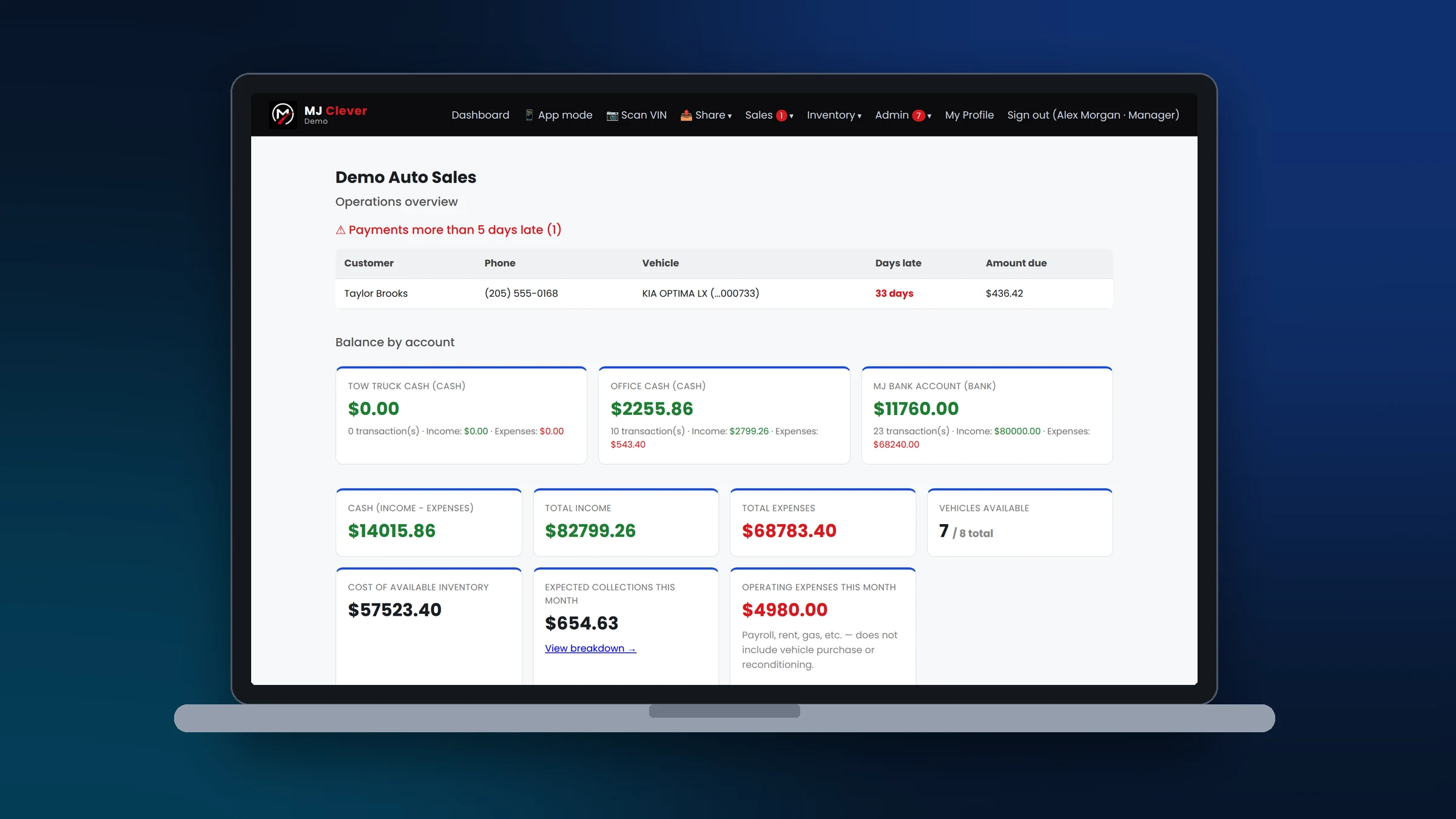Click Vehicles Available 7 / 8 total

[x=966, y=531]
